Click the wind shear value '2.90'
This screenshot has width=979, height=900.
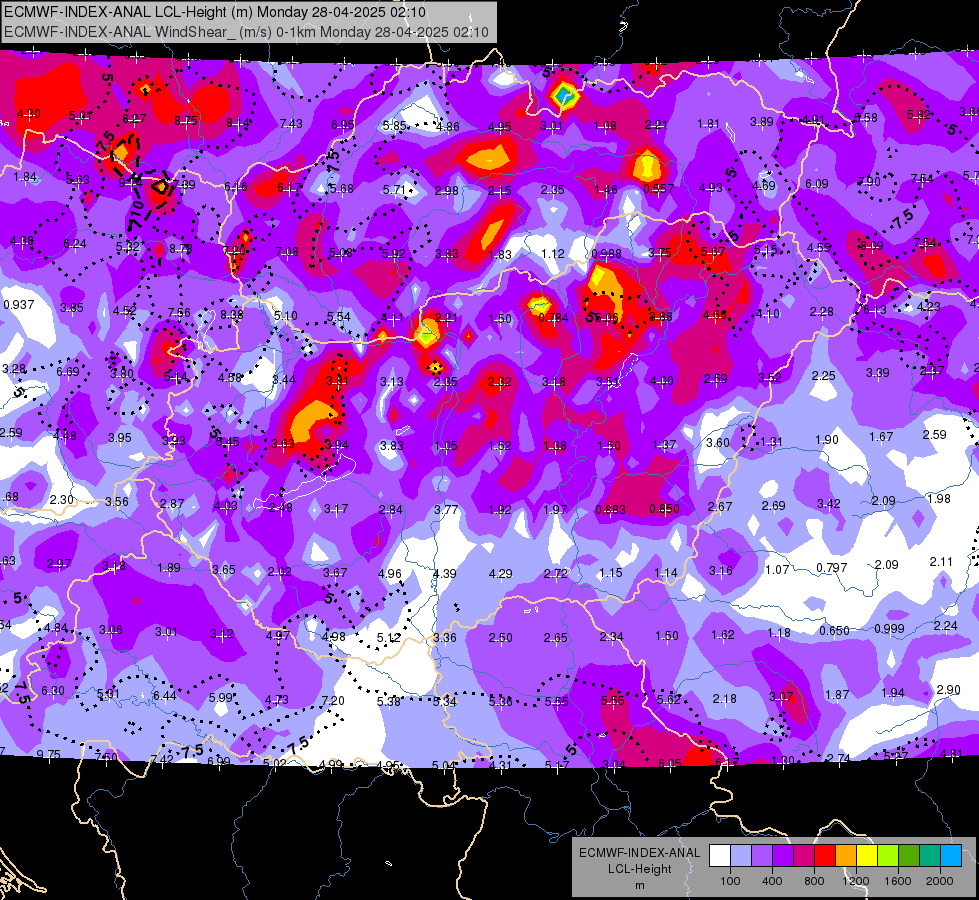(x=948, y=690)
